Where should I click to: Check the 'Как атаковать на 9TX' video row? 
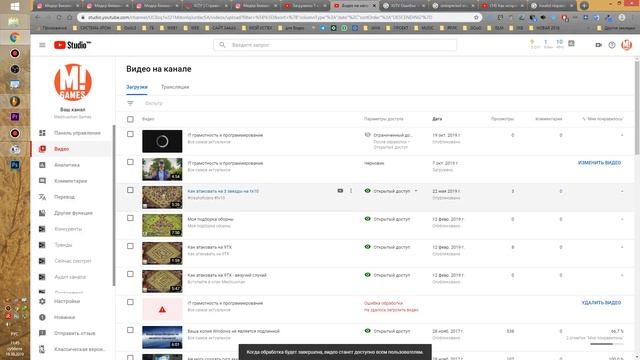(130, 246)
